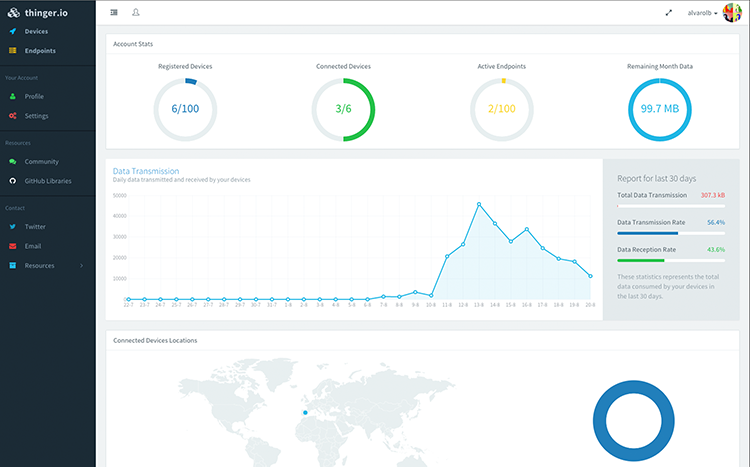Select the chart data point at 16-8

click(527, 229)
